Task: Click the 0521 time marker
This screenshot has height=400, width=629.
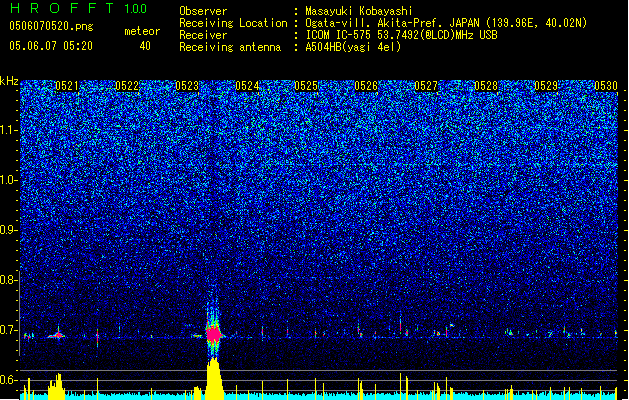Action: click(x=67, y=86)
